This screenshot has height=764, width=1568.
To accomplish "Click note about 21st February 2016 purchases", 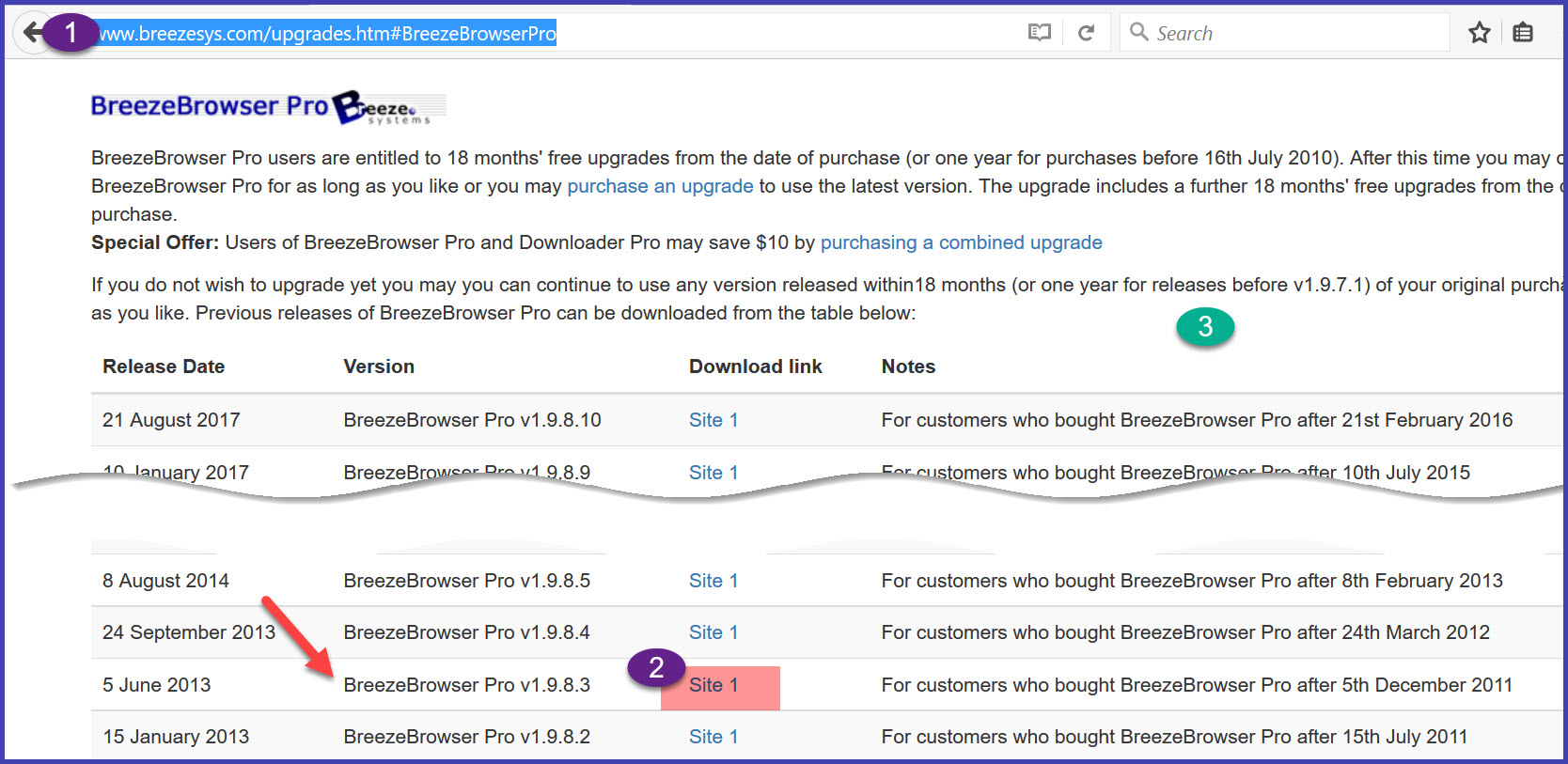I will (1197, 420).
